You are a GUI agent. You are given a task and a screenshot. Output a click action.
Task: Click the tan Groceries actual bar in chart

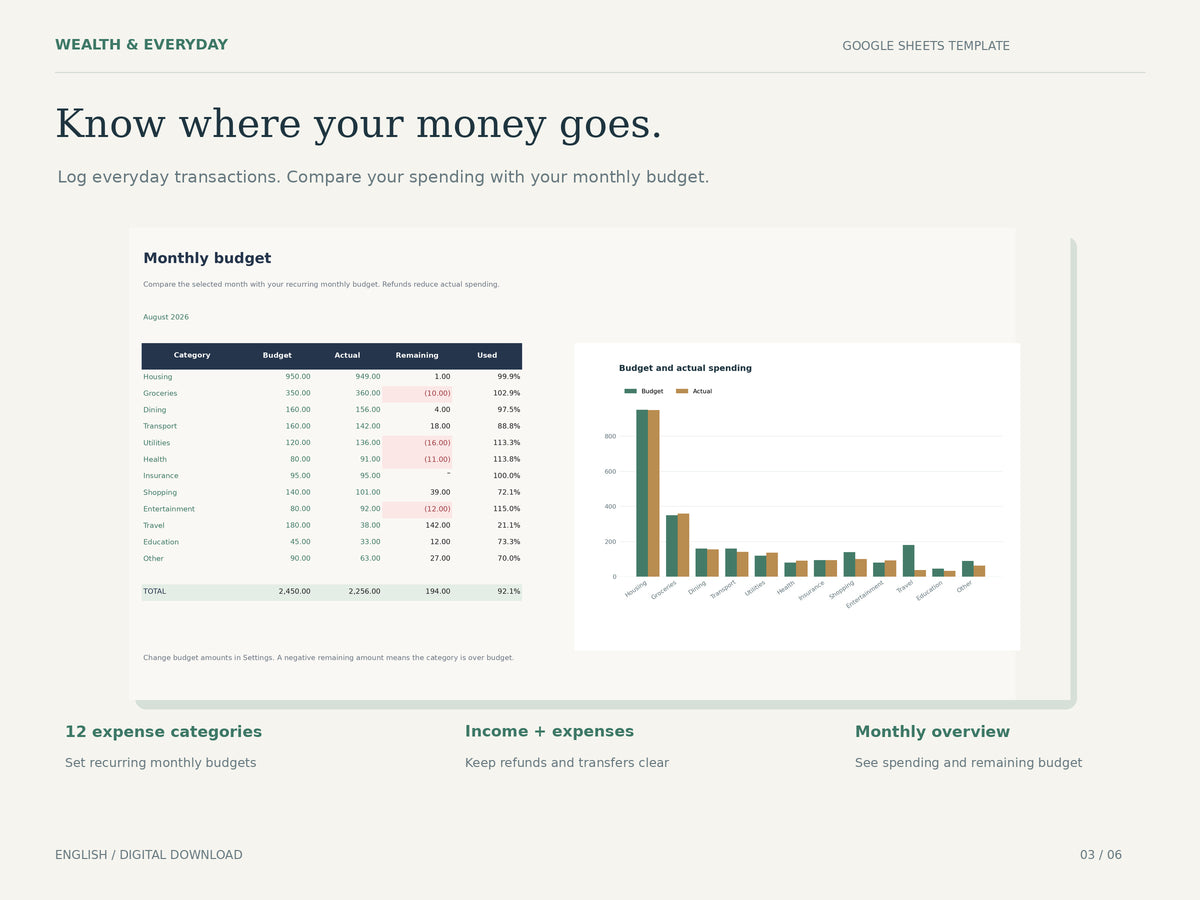coord(683,545)
